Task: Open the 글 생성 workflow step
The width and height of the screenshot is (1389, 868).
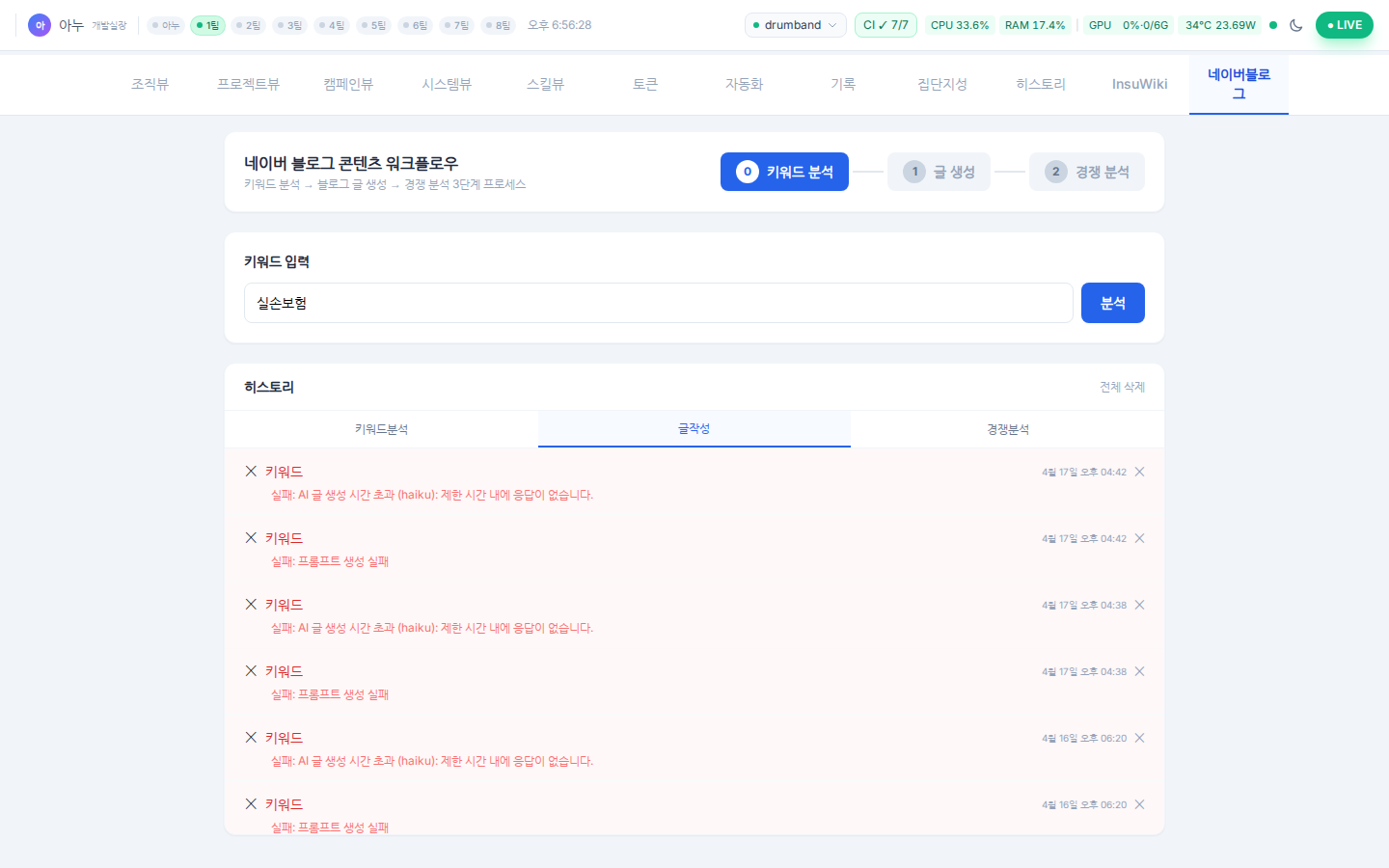Action: [x=939, y=172]
